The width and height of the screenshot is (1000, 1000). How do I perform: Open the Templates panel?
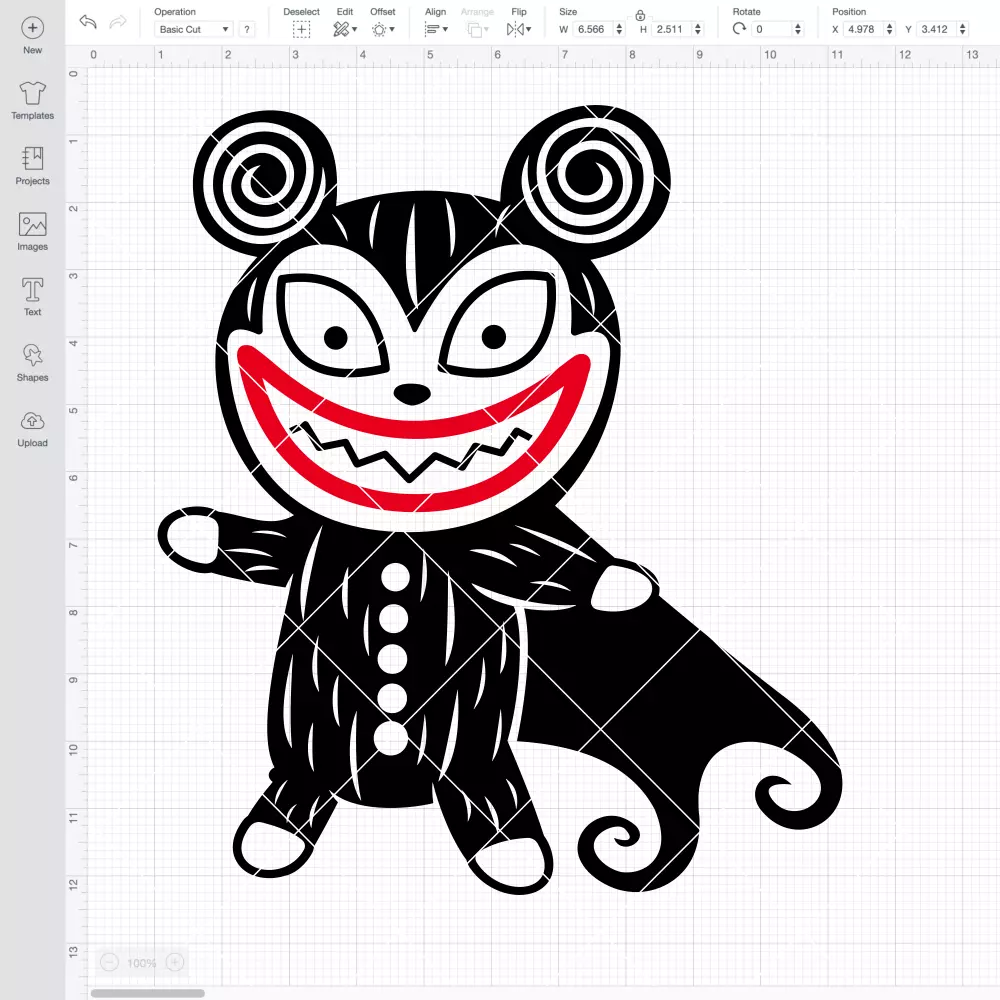(33, 100)
